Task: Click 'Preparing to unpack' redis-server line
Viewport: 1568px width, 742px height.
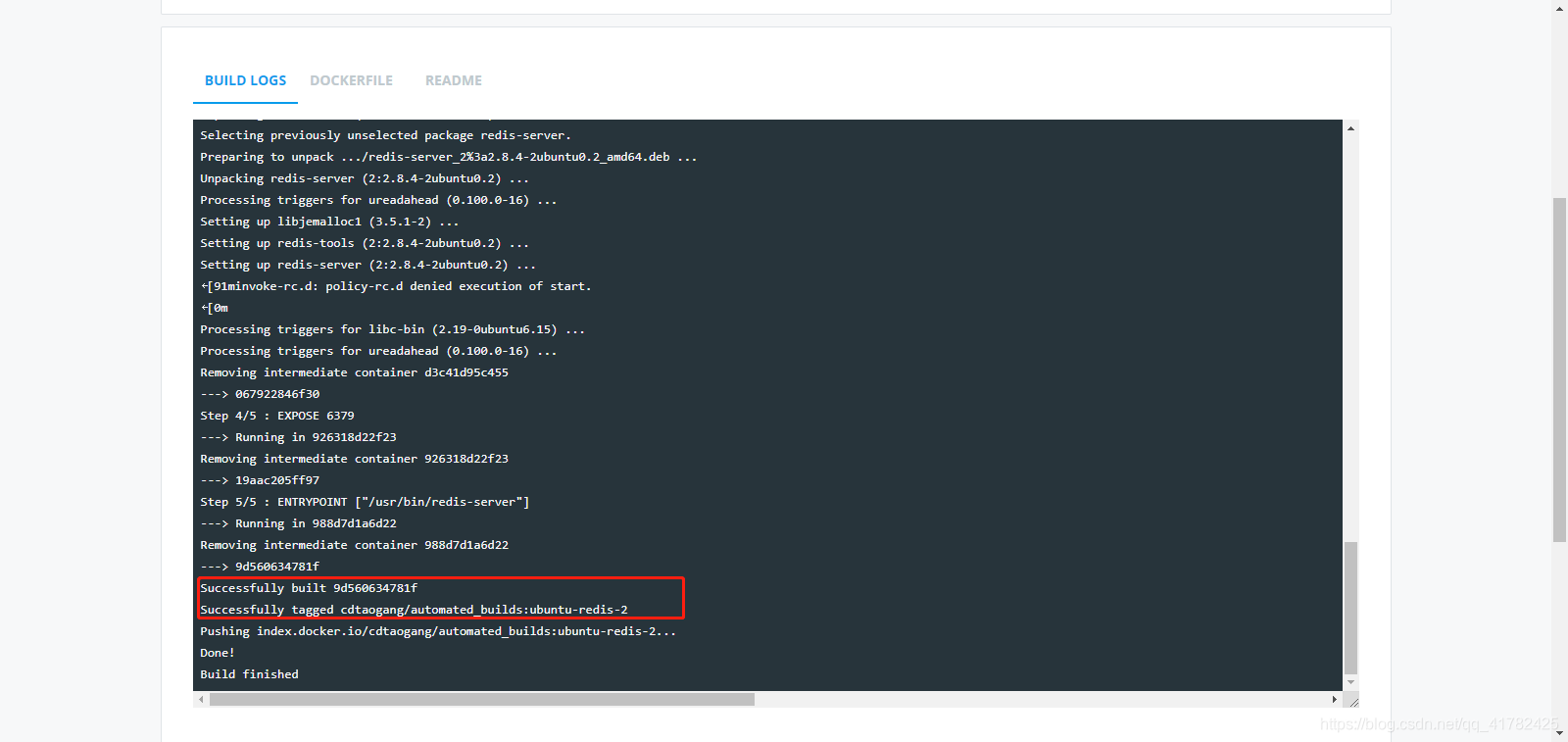Action: (449, 157)
